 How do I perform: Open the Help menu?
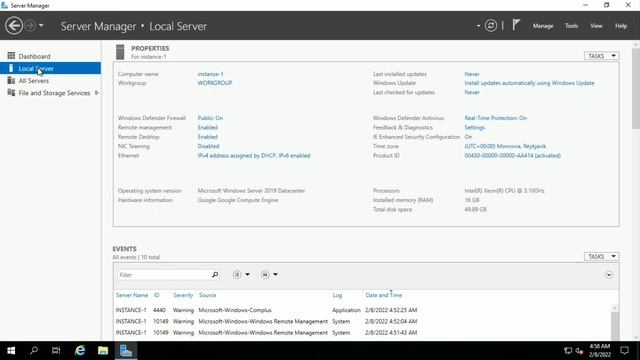(x=621, y=26)
